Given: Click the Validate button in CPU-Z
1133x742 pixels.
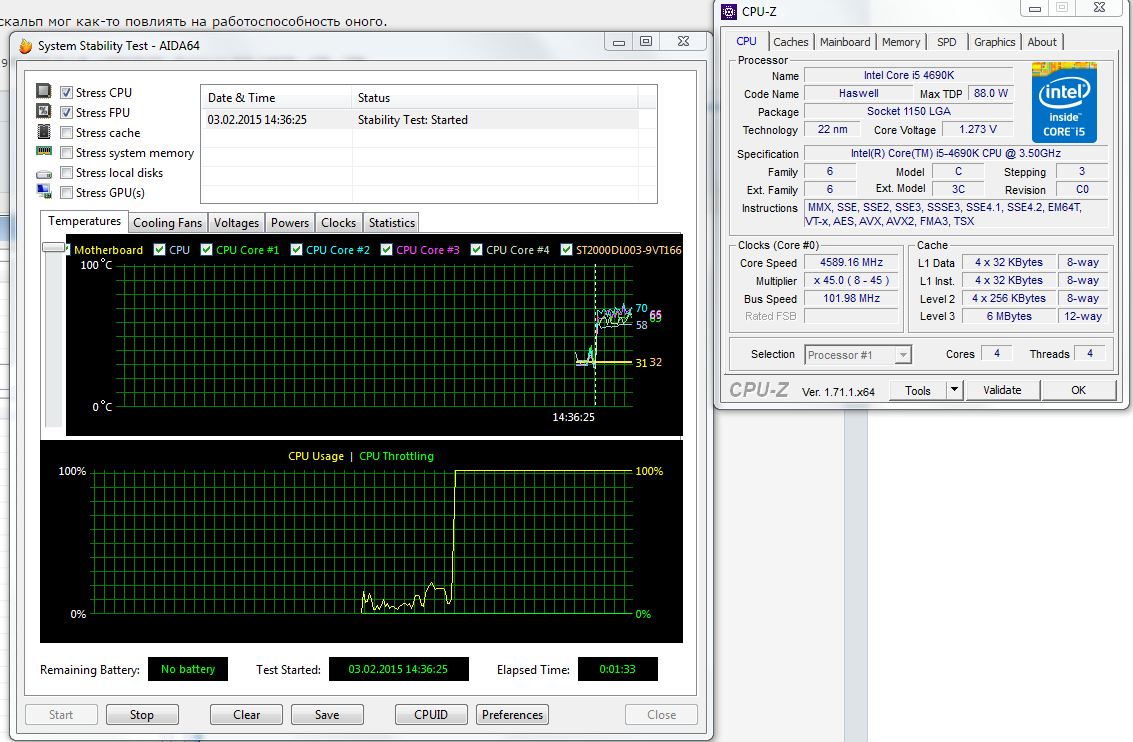Looking at the screenshot, I should [x=1002, y=390].
